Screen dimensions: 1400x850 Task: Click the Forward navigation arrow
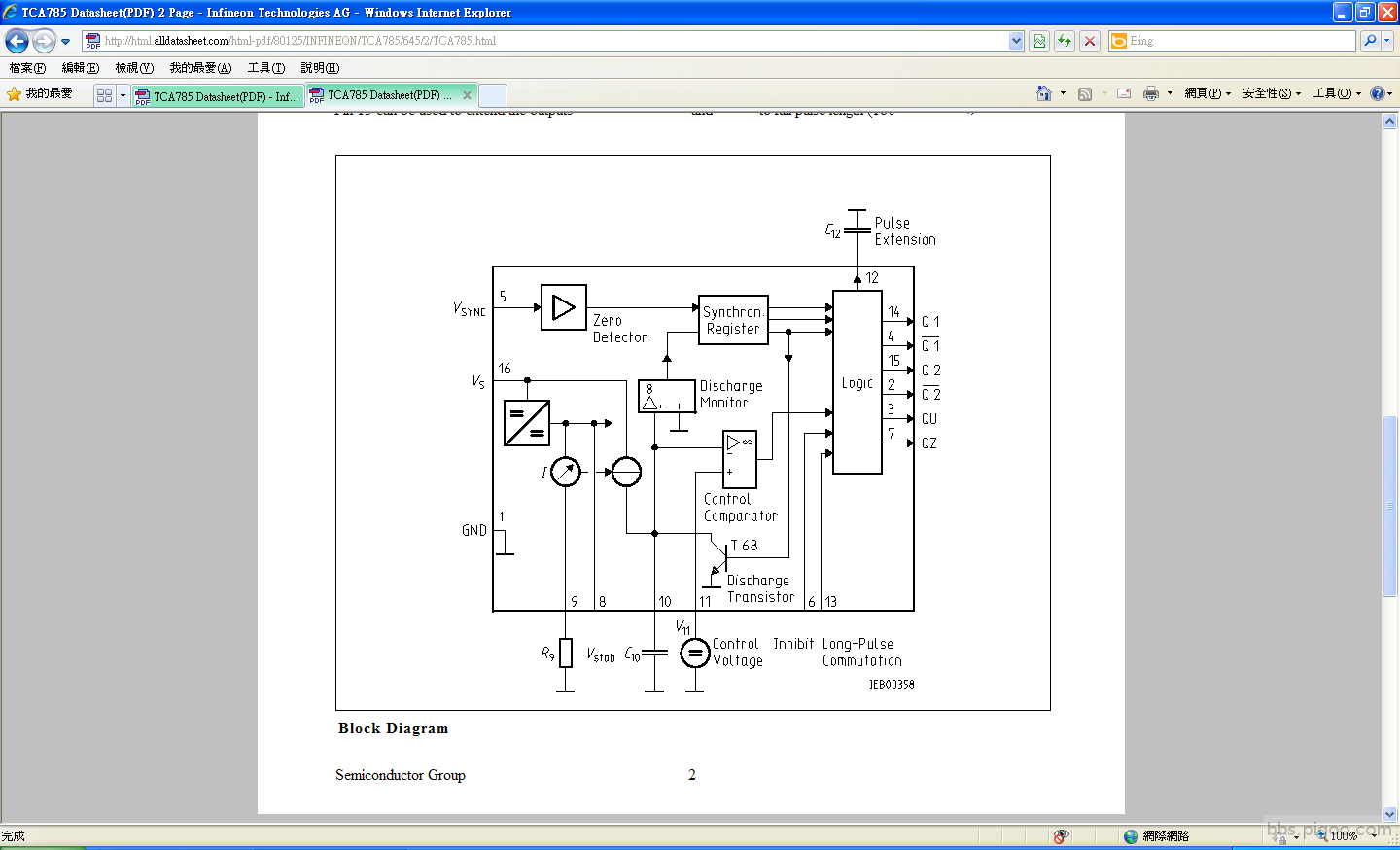[x=44, y=41]
